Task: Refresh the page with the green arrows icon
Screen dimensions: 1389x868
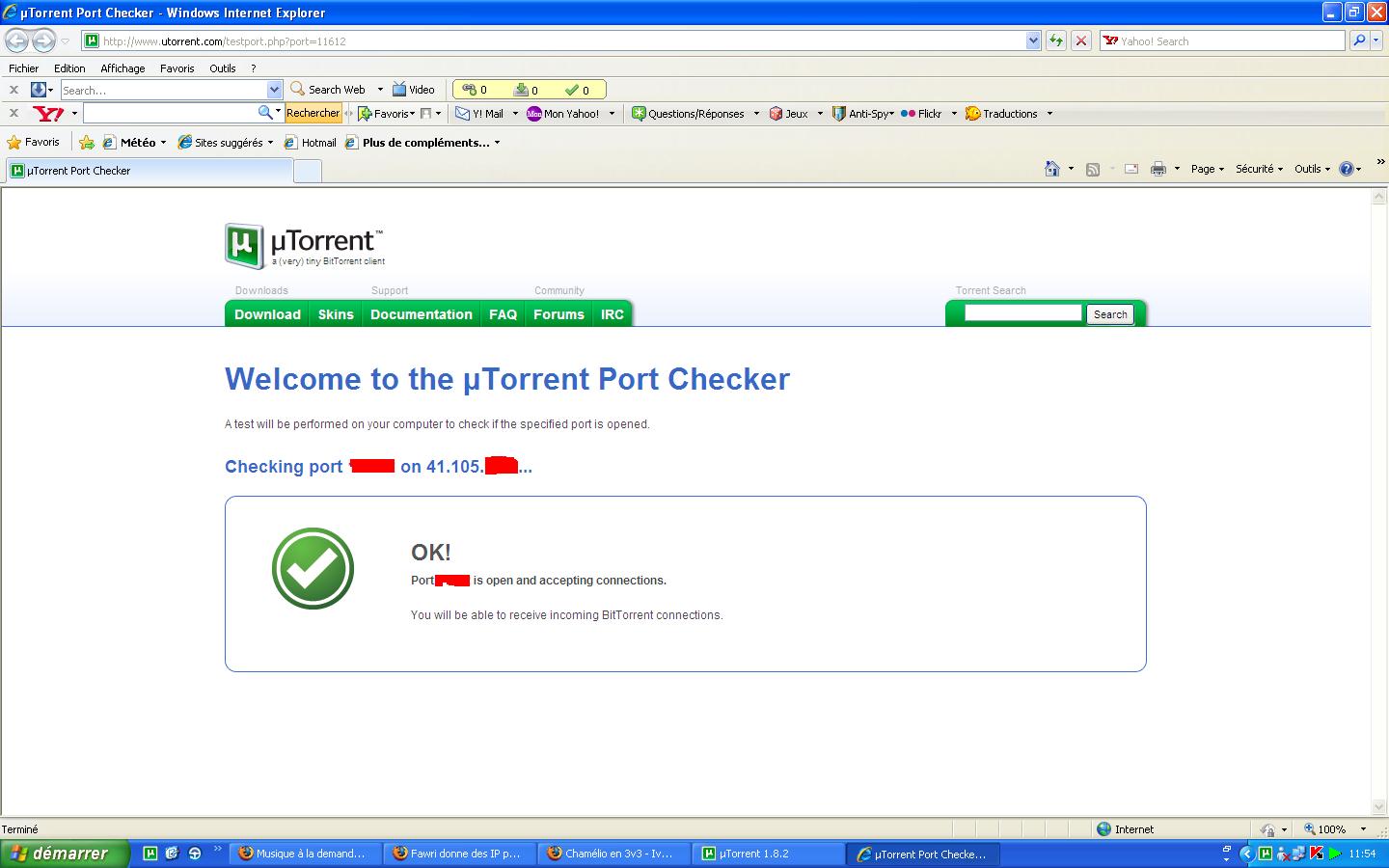Action: 1056,41
